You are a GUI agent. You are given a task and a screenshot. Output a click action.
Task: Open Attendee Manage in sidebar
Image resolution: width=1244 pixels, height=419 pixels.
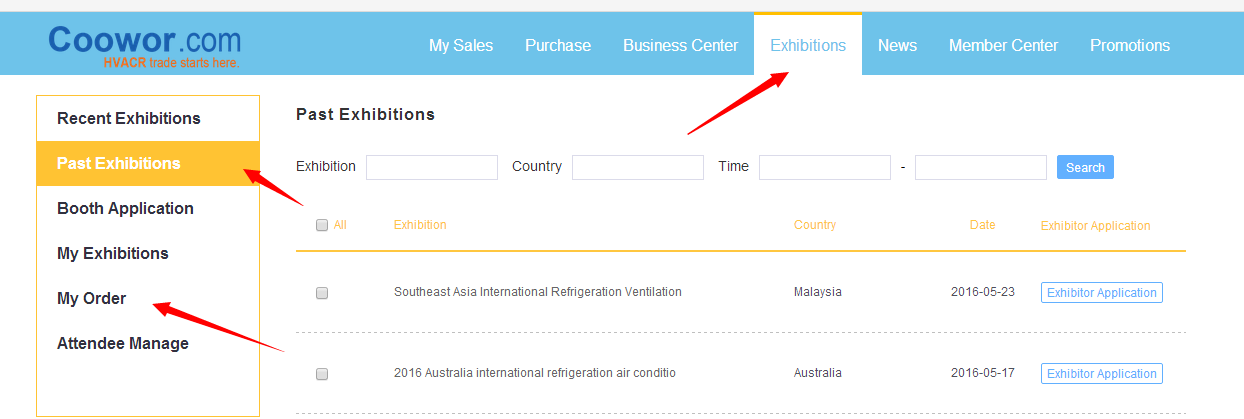(123, 343)
